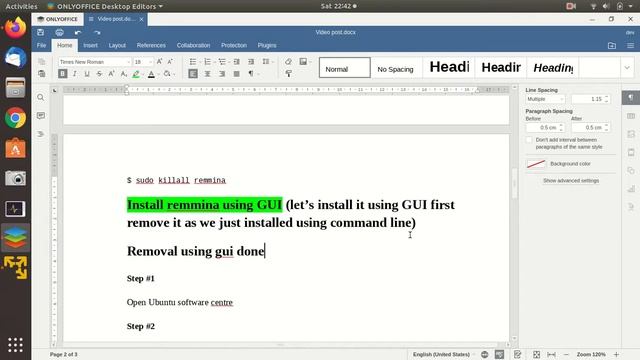Click the Copy icon in the ribbon

point(42,62)
